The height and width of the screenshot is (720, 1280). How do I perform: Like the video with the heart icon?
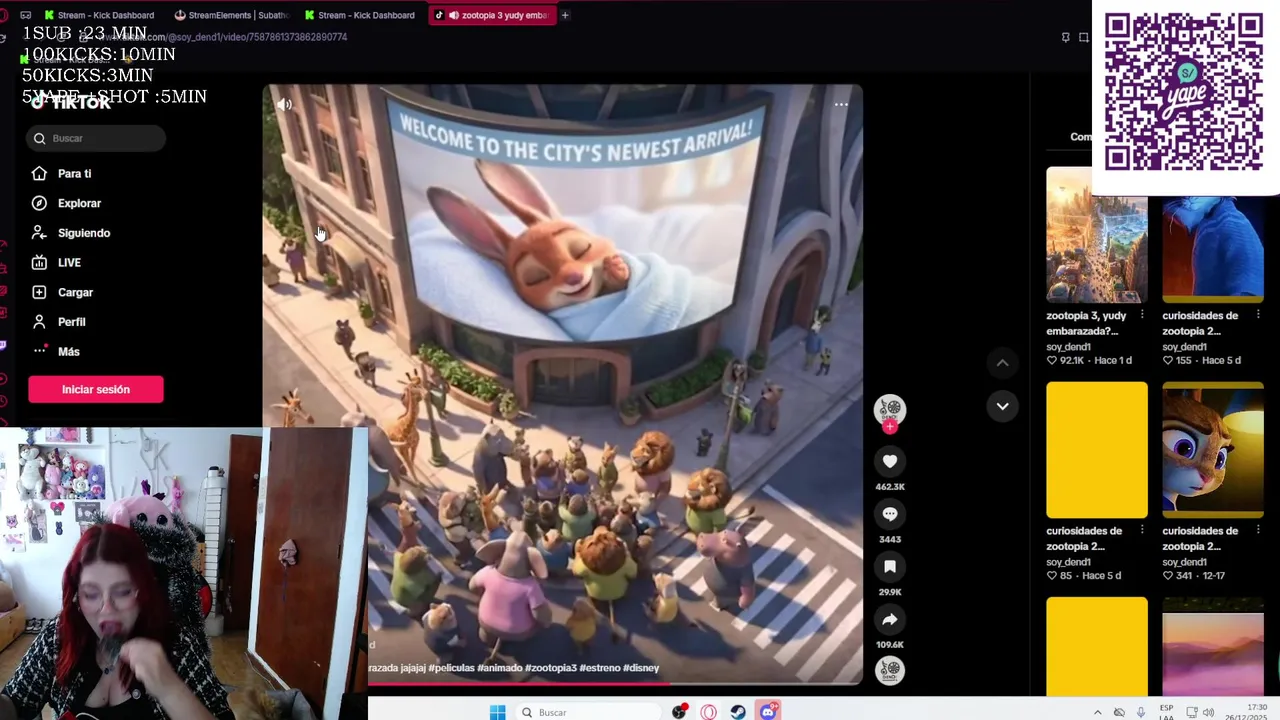pyautogui.click(x=890, y=461)
